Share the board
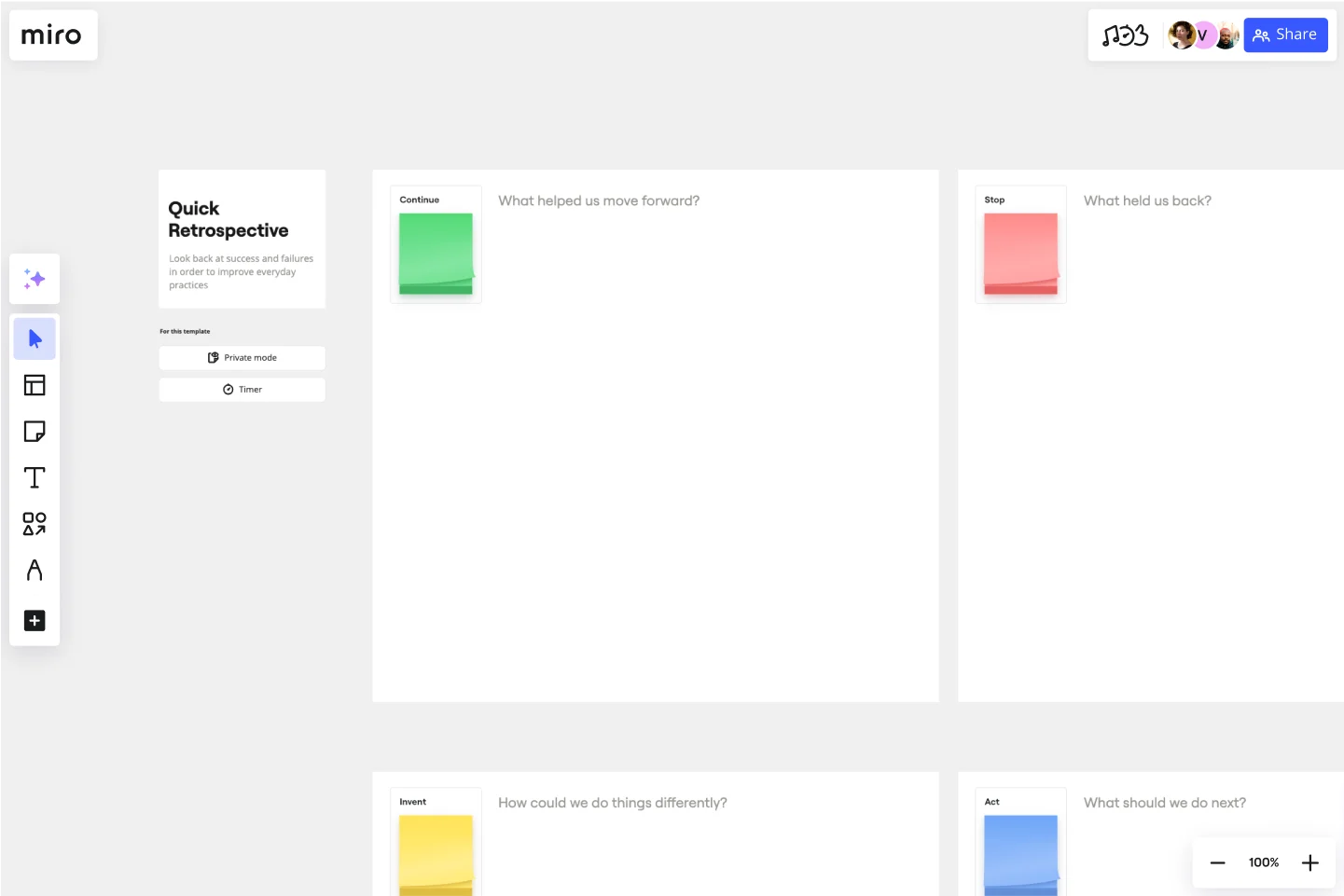 tap(1285, 35)
